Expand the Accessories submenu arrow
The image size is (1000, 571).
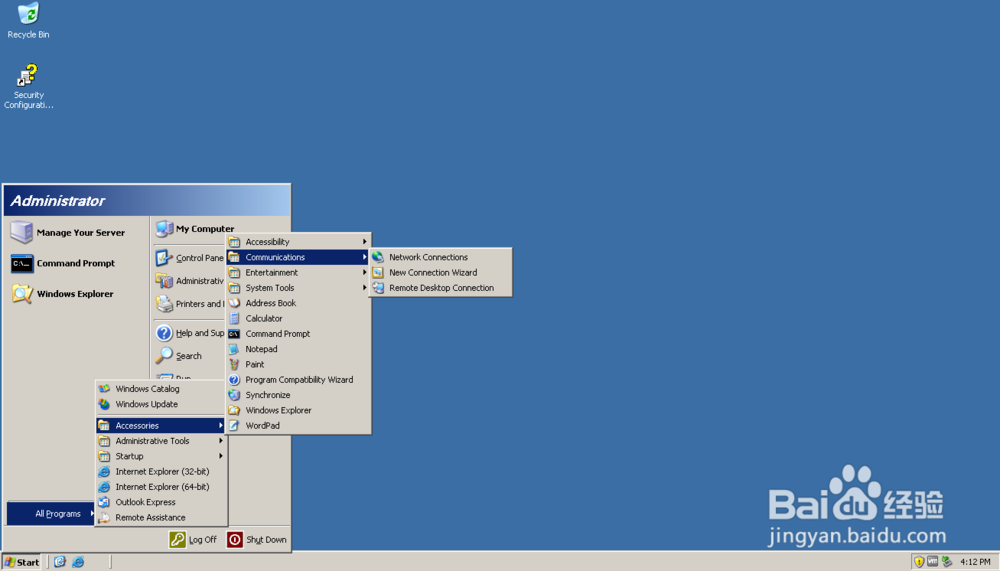click(221, 426)
